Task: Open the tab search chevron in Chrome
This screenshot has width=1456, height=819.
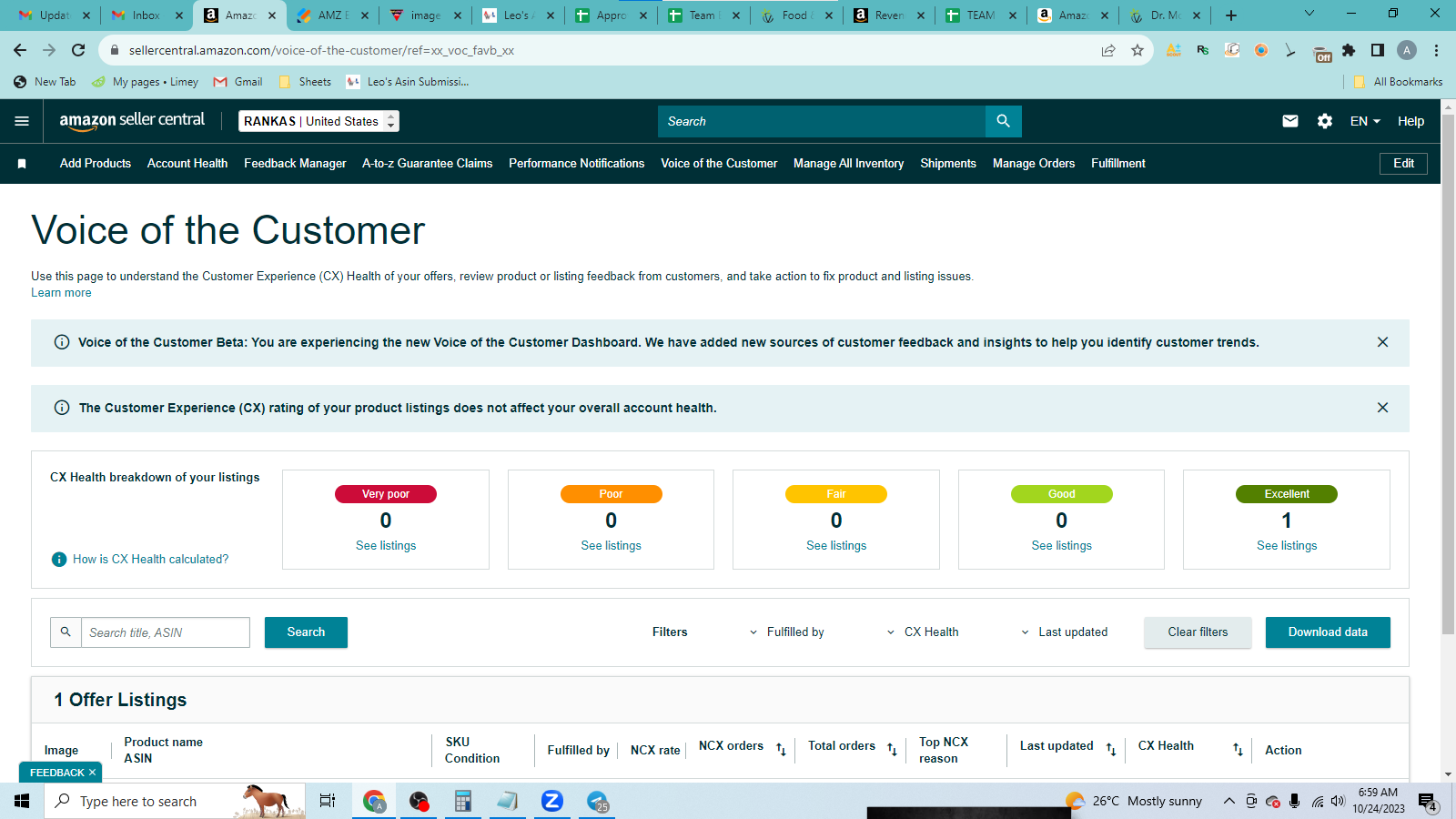Action: 1309,14
